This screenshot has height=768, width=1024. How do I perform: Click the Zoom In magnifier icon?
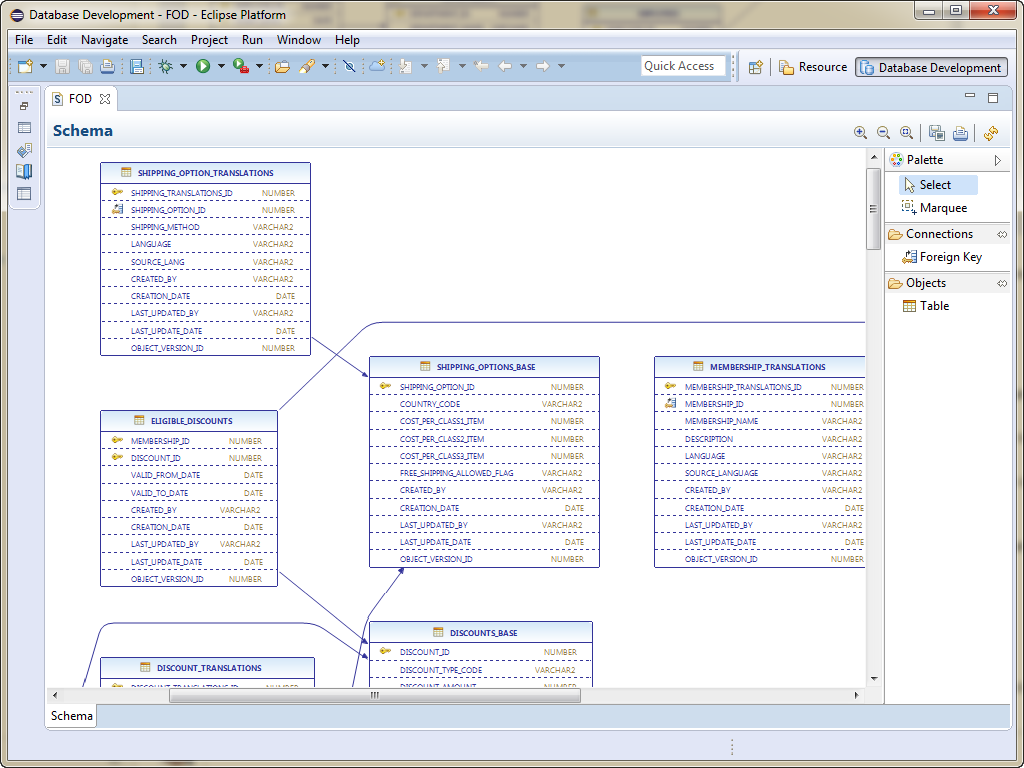tap(860, 132)
